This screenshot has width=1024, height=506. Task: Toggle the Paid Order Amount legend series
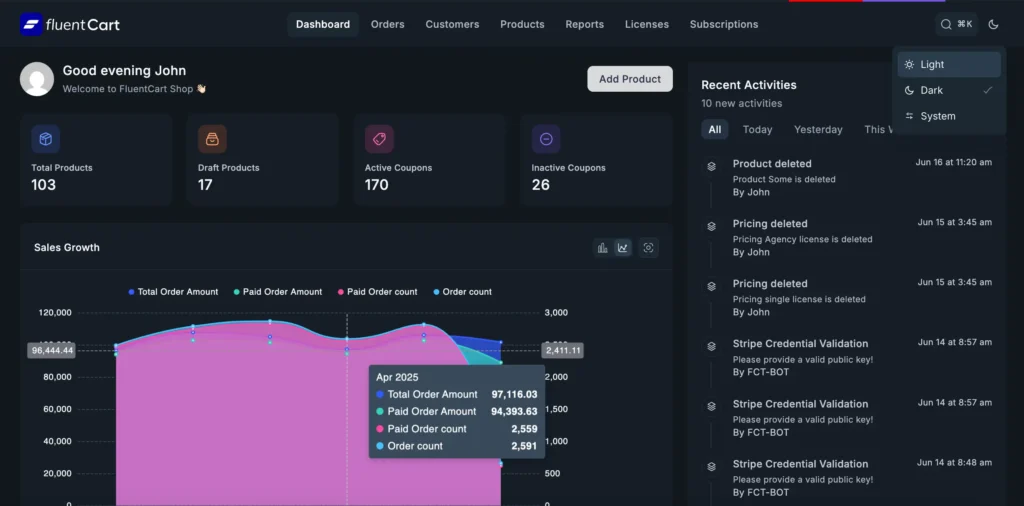(278, 292)
